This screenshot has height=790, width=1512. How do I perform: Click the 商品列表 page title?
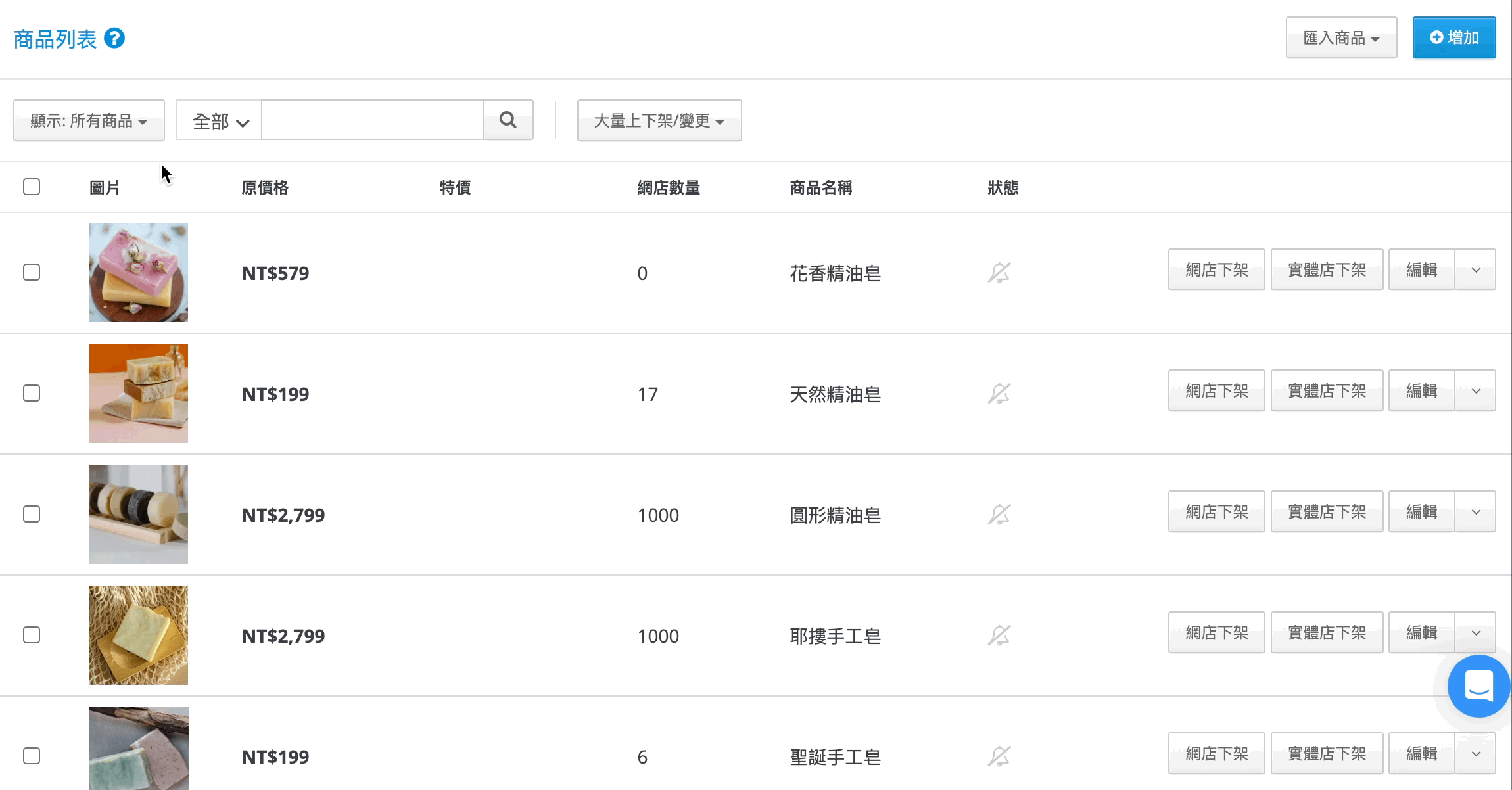(55, 39)
